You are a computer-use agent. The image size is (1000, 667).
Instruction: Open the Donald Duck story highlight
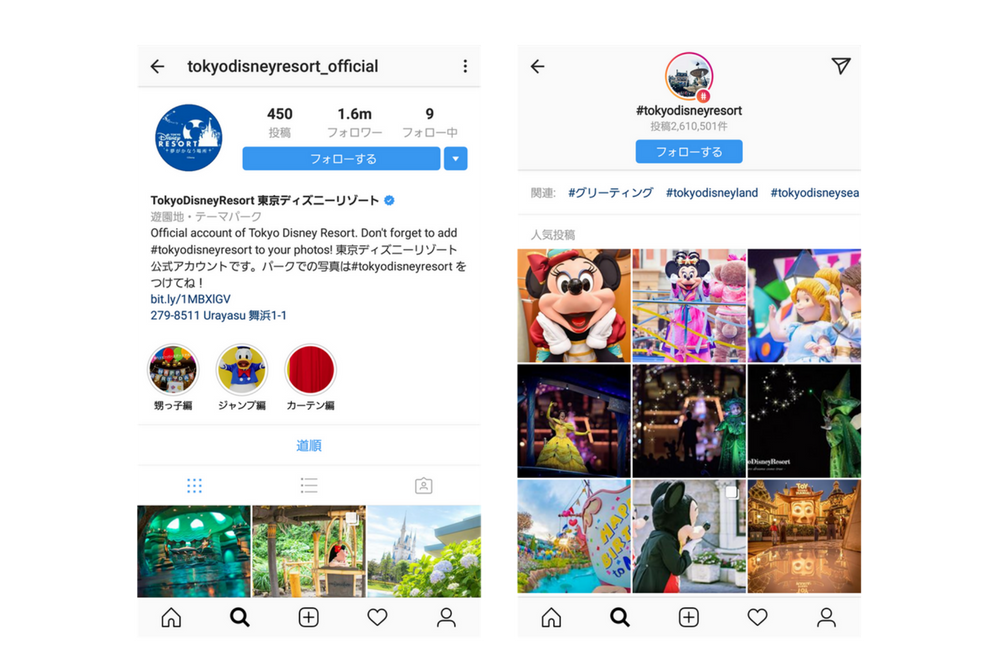pos(242,370)
